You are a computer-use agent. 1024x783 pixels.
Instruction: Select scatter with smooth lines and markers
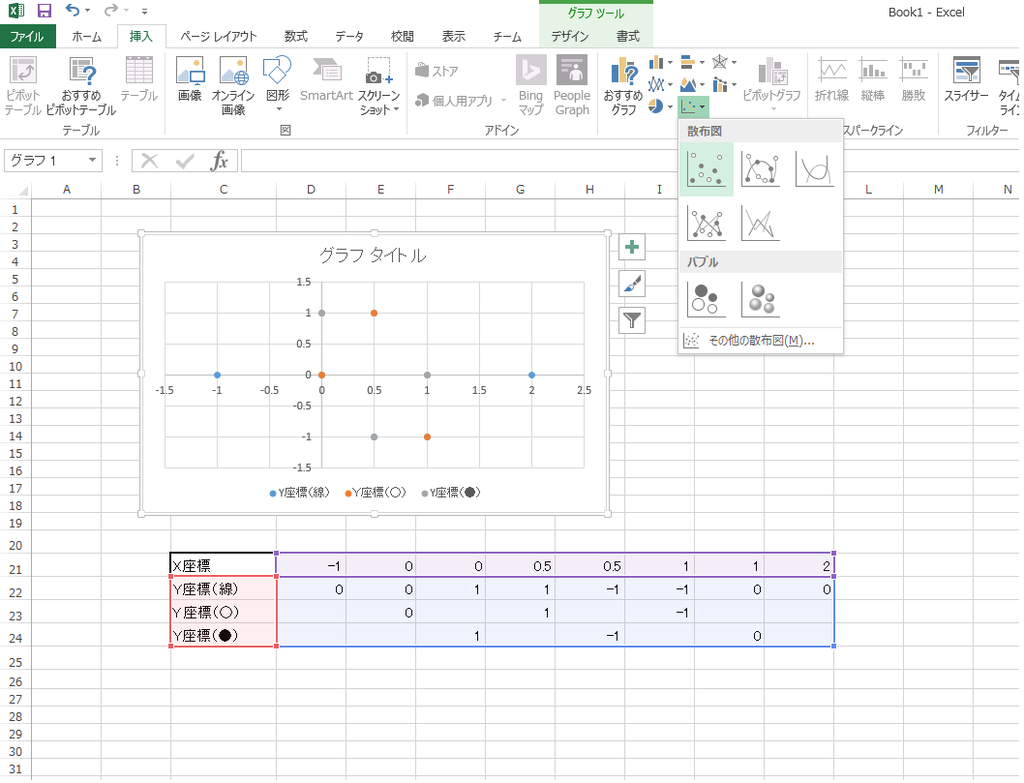coord(762,169)
